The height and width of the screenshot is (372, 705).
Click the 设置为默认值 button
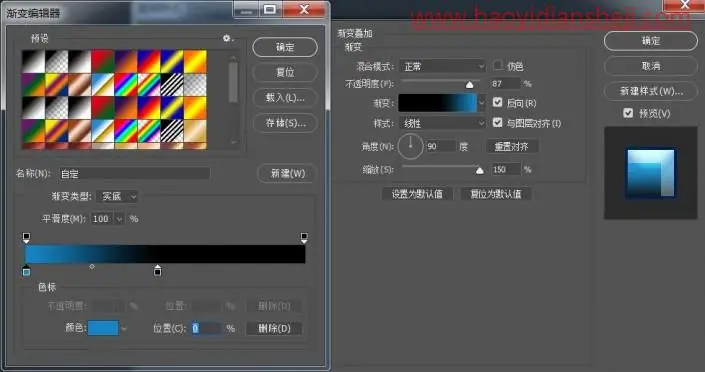click(417, 194)
